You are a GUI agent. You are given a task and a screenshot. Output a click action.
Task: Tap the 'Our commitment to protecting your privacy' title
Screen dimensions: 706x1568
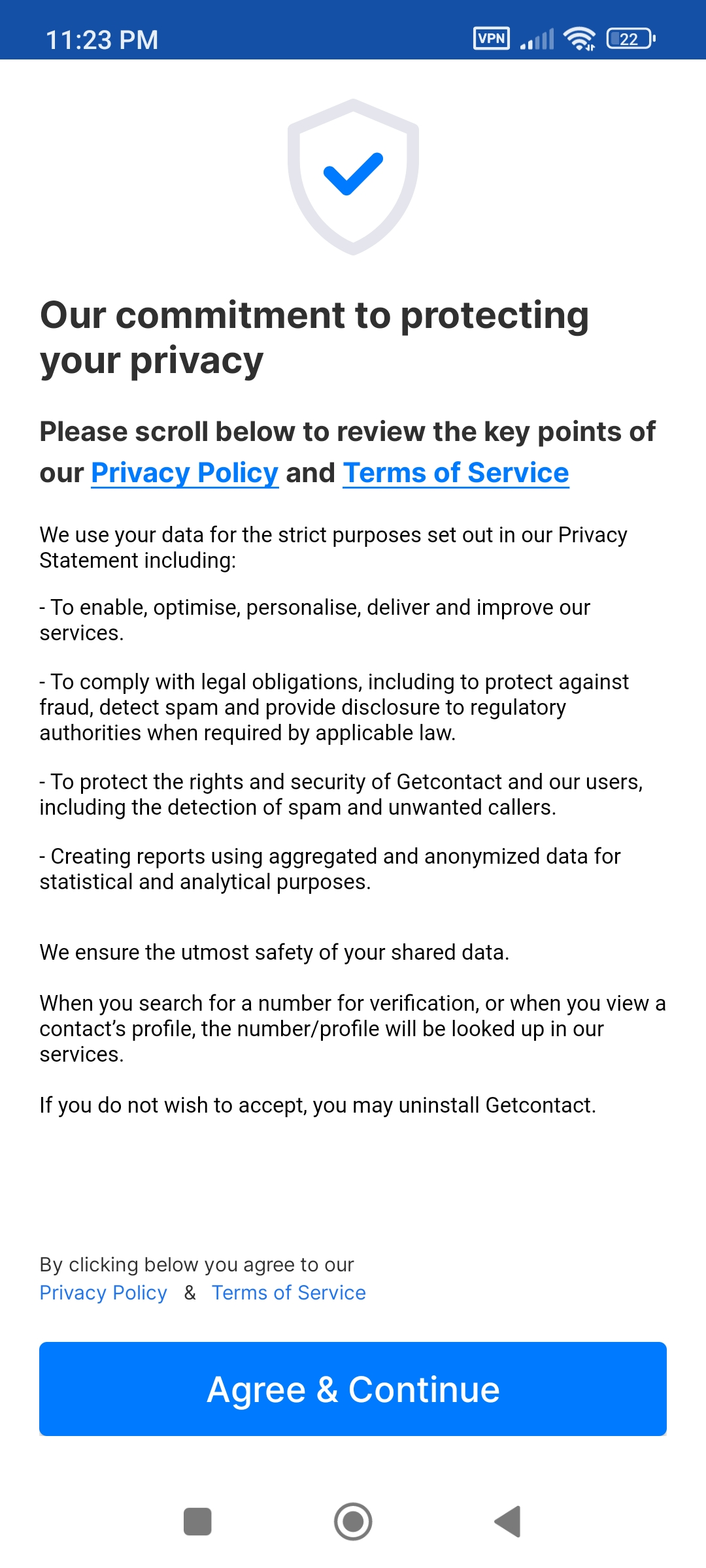point(314,338)
